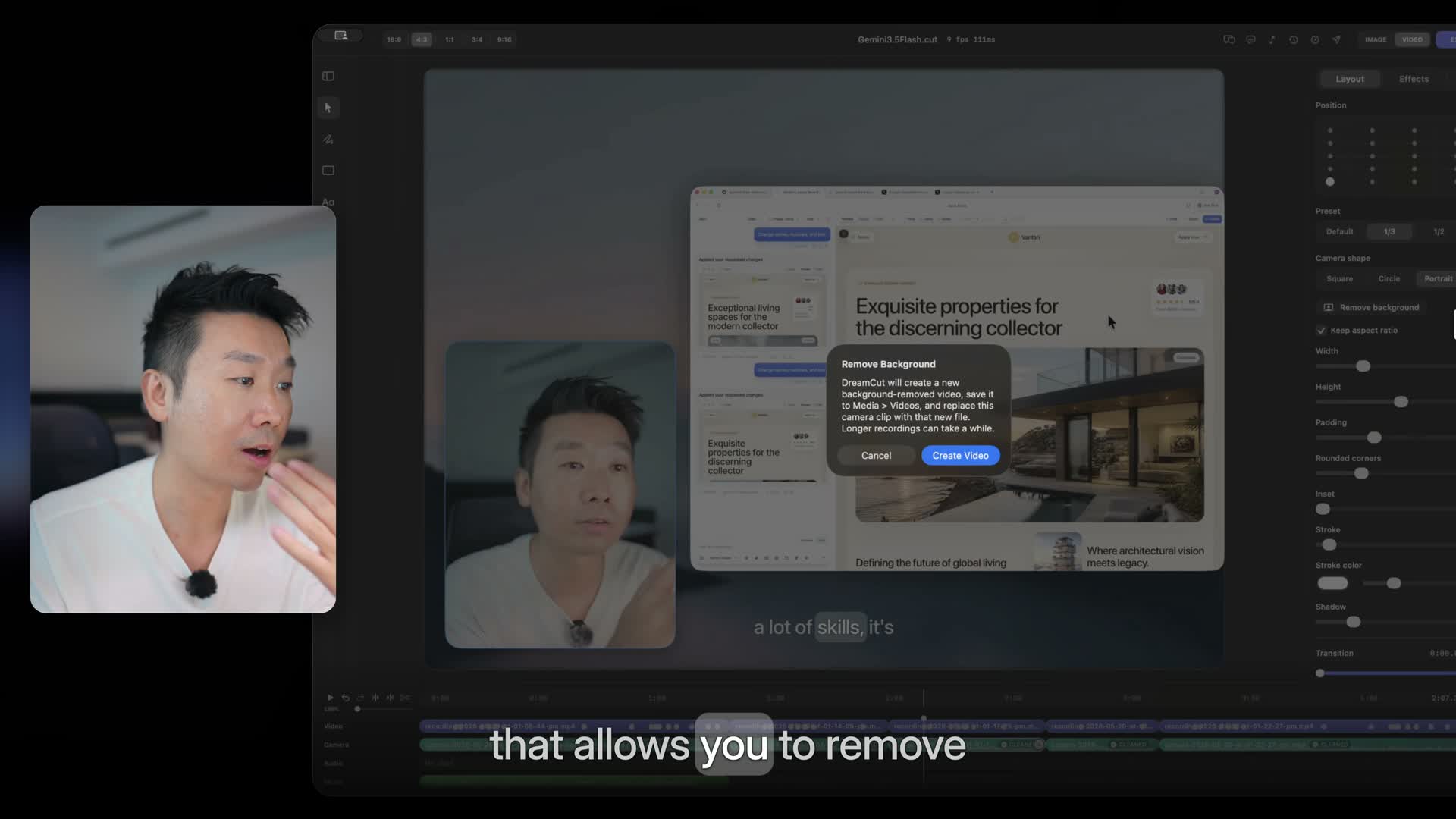Switch to VIDEO mode
Screen dimensions: 1456x819
1412,39
